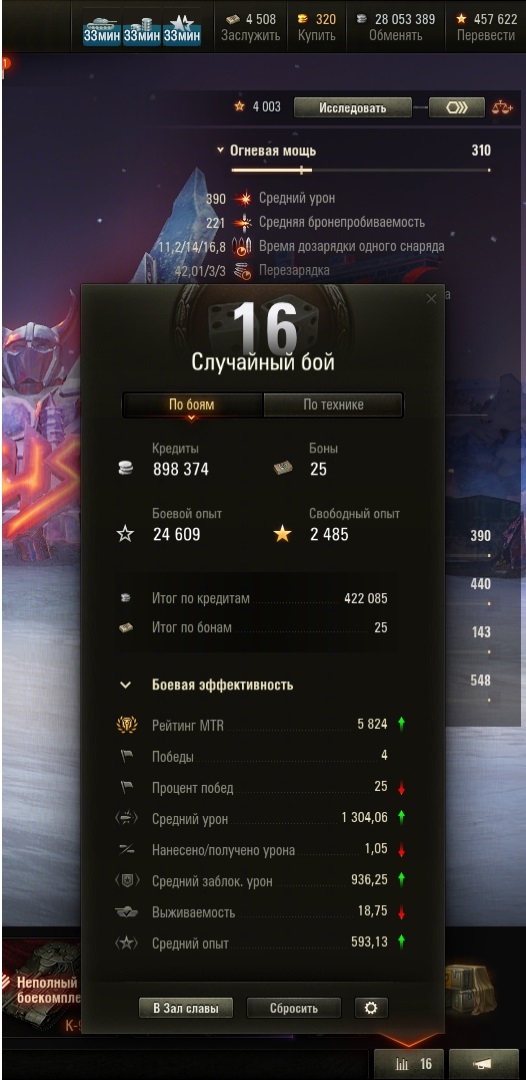Image resolution: width=526 pixels, height=1080 pixels.
Task: Click the credits reserve booster icon
Action: (142, 28)
